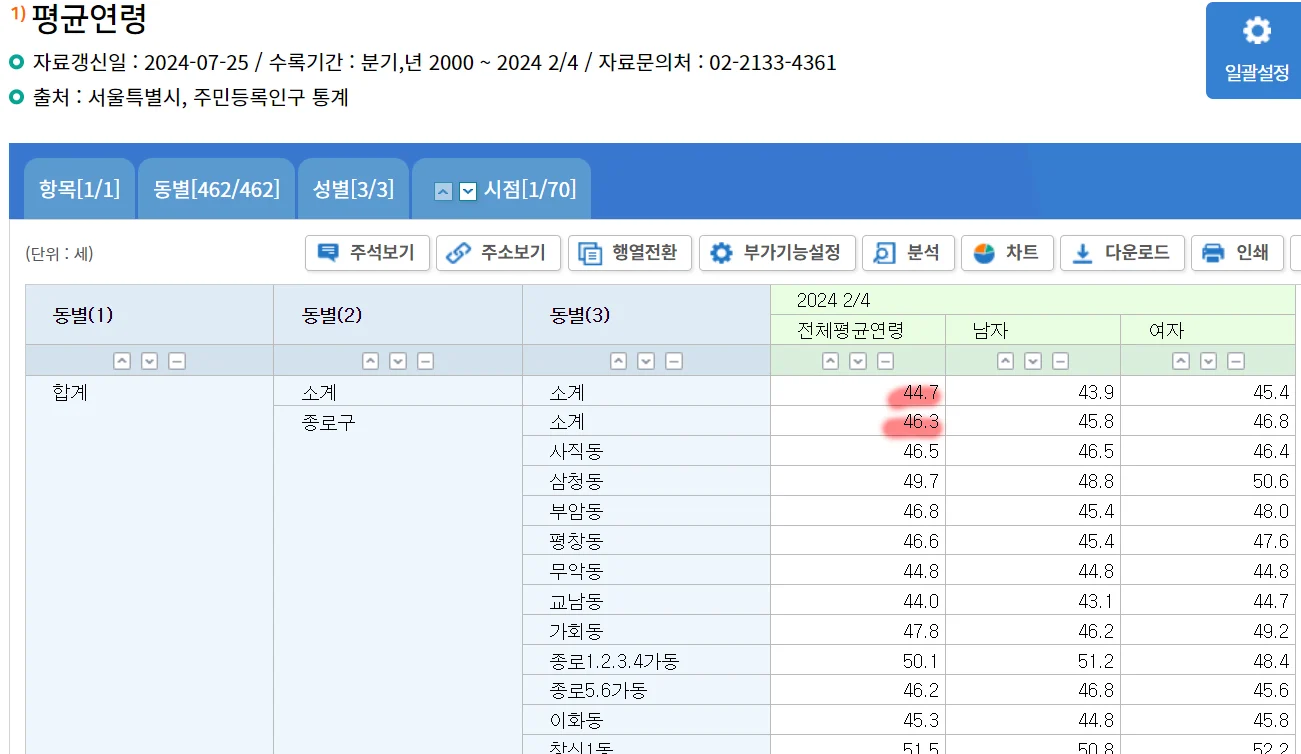1301x754 pixels.
Task: Click down arrow on 시점 tab
Action: (x=468, y=191)
